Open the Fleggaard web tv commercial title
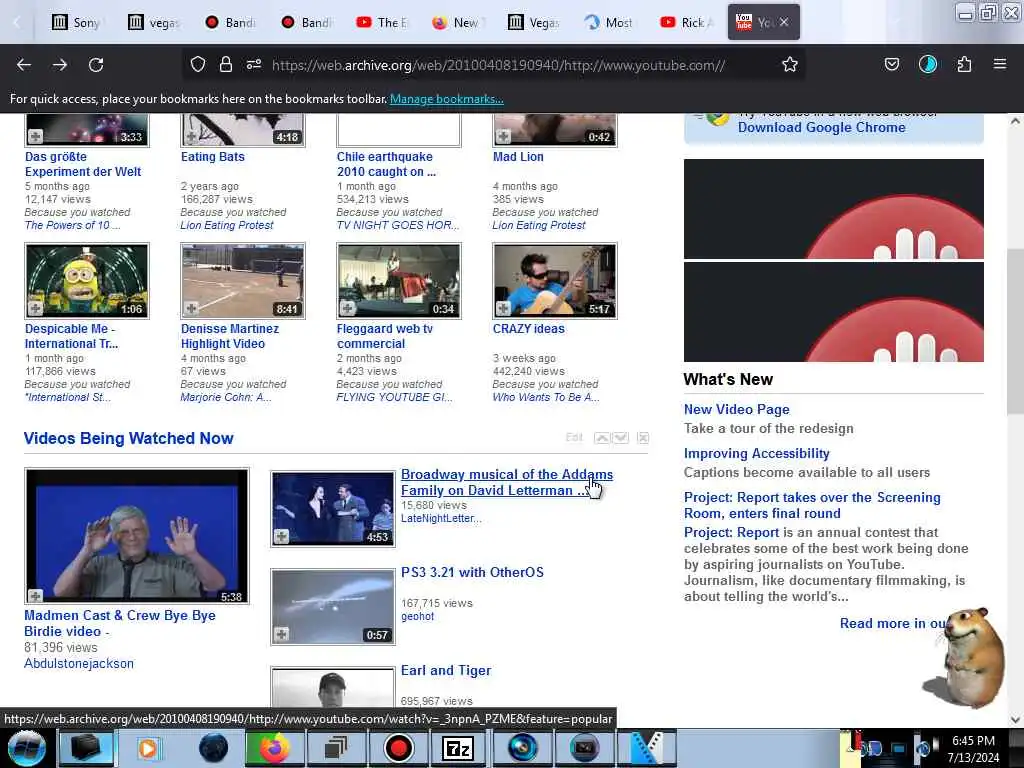Screen dimensions: 1024x768 [x=385, y=336]
